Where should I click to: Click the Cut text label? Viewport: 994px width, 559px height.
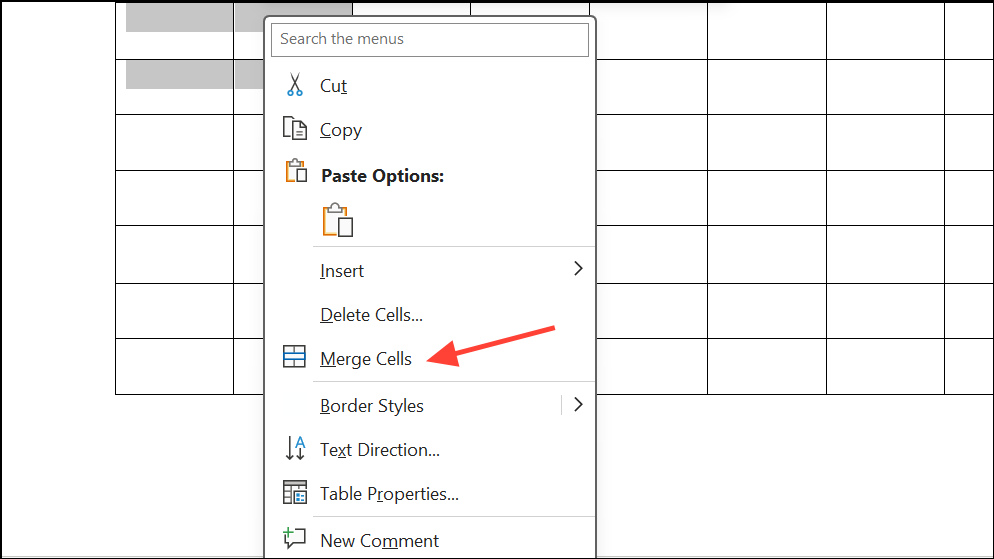pos(333,86)
